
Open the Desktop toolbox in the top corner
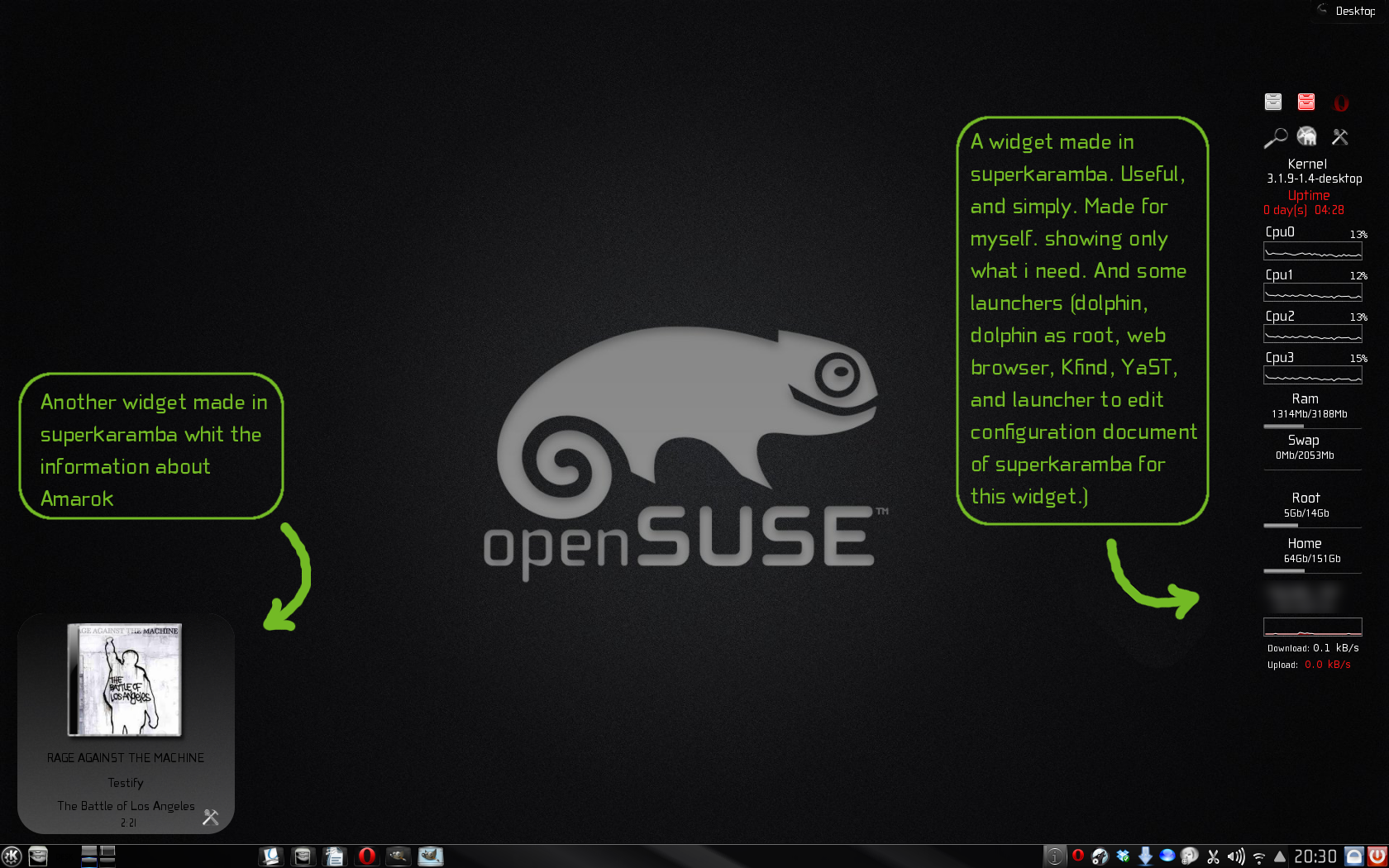(x=1348, y=11)
